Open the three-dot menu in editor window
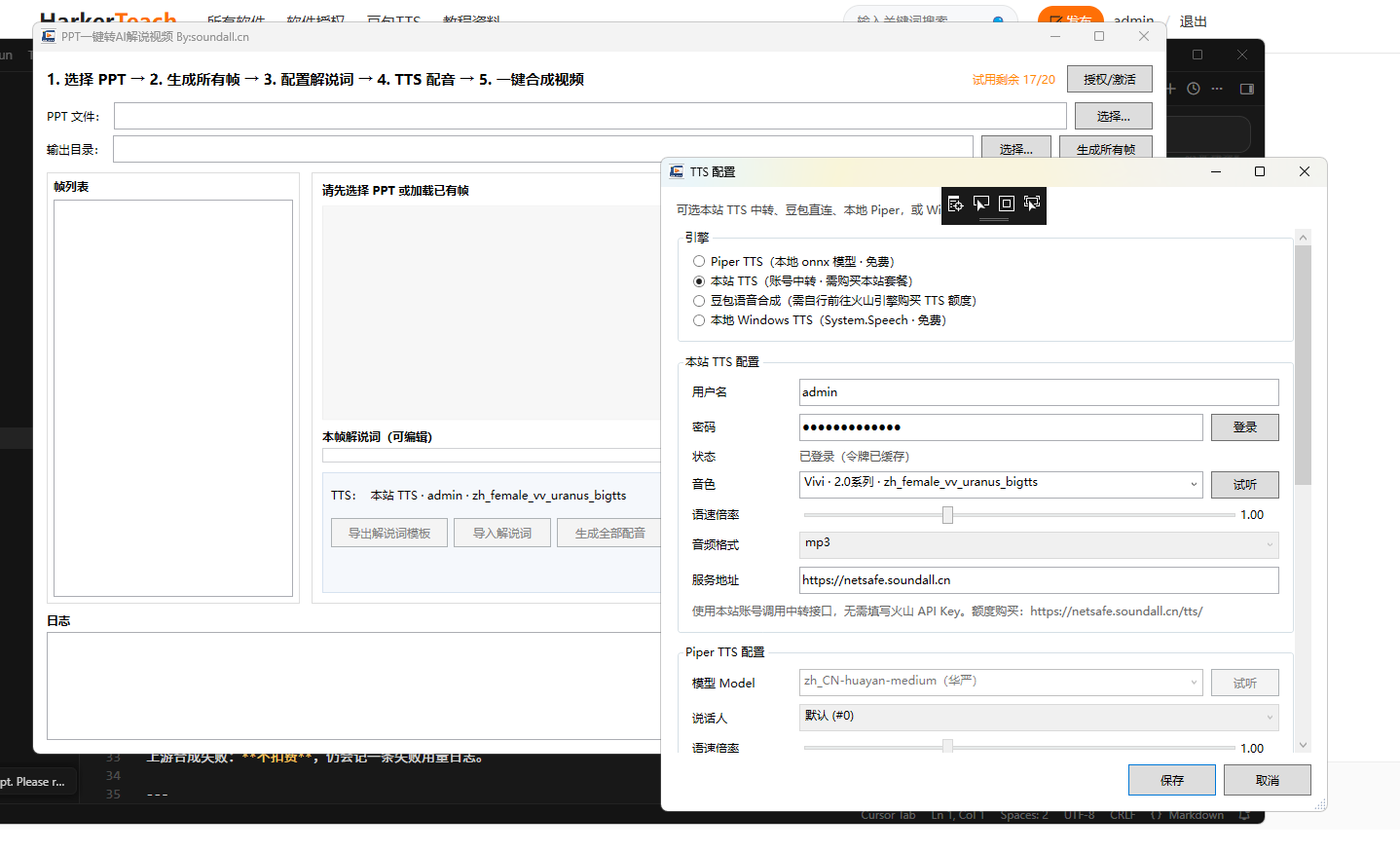Screen dimensions: 1400x852 click(x=1217, y=89)
